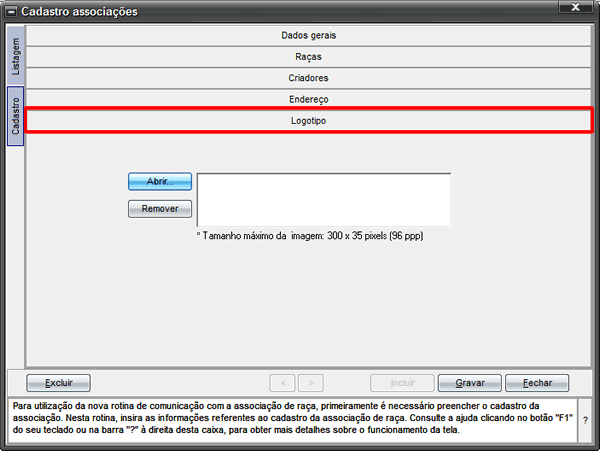Viewport: 600px width, 451px height.
Task: Go to next record with > button
Action: 311,383
